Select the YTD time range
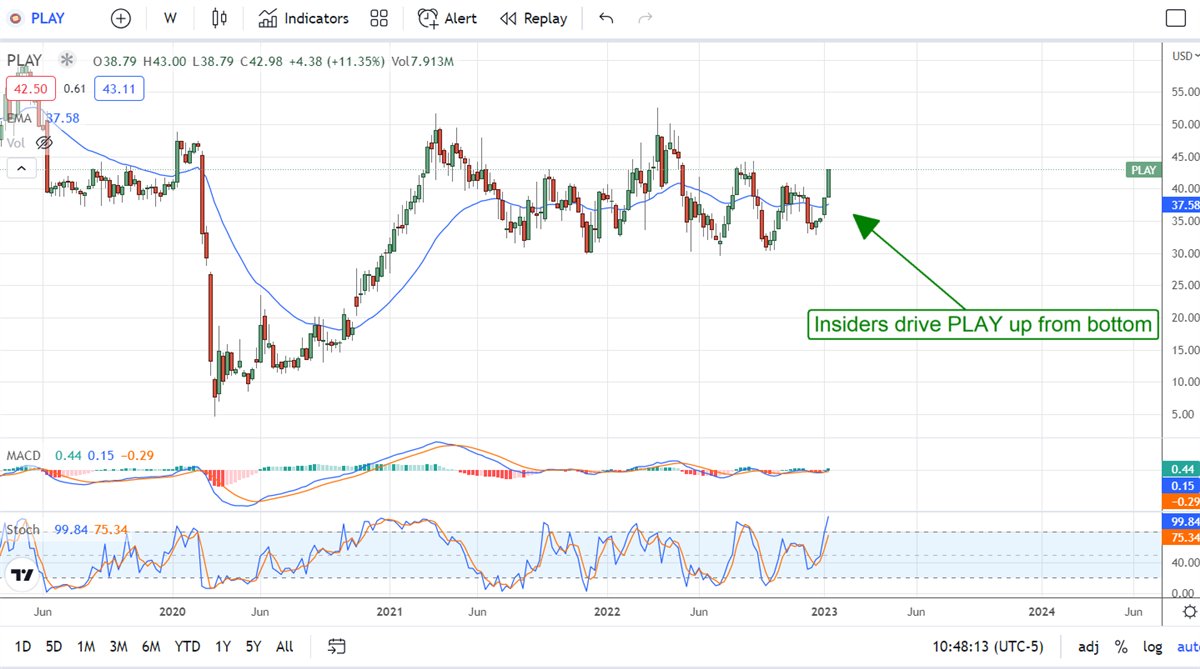 (x=187, y=647)
